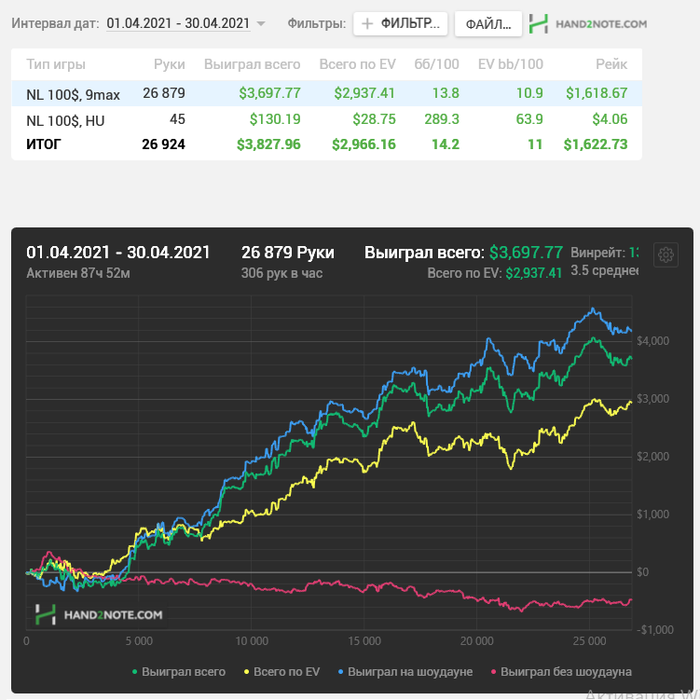Image resolution: width=700 pixels, height=700 pixels.
Task: Open the date range 01.04.2021 - 30.04.2021 selector
Action: point(178,23)
